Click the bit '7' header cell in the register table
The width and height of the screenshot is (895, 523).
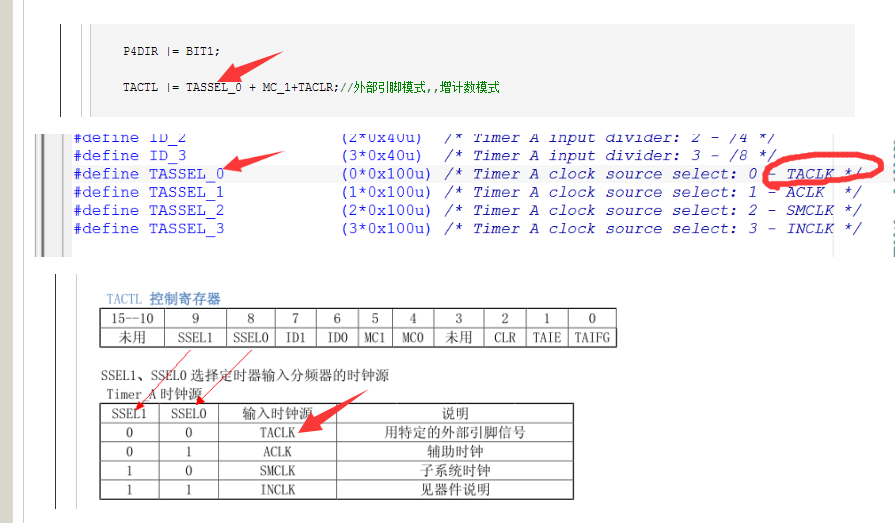(295, 319)
